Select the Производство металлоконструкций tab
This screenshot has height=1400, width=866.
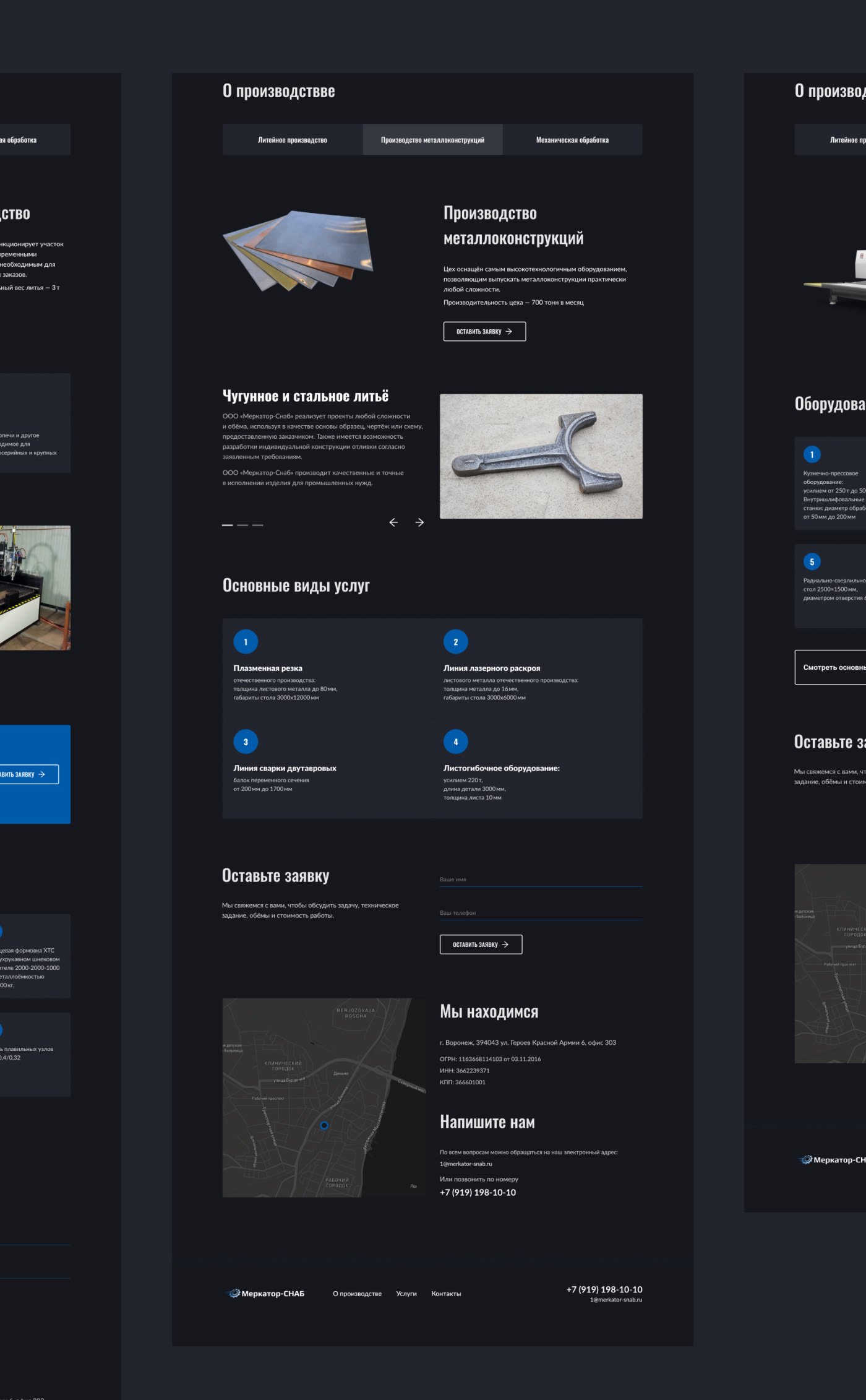pos(432,140)
